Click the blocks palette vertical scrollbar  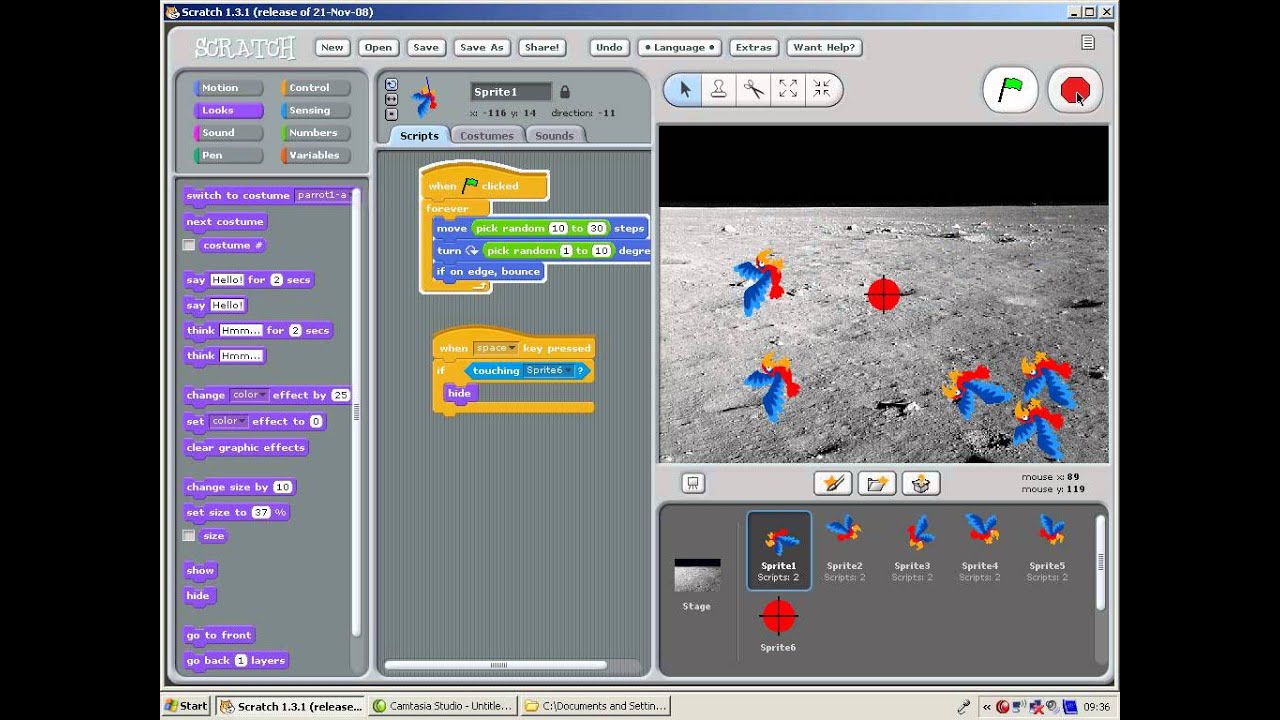(355, 412)
